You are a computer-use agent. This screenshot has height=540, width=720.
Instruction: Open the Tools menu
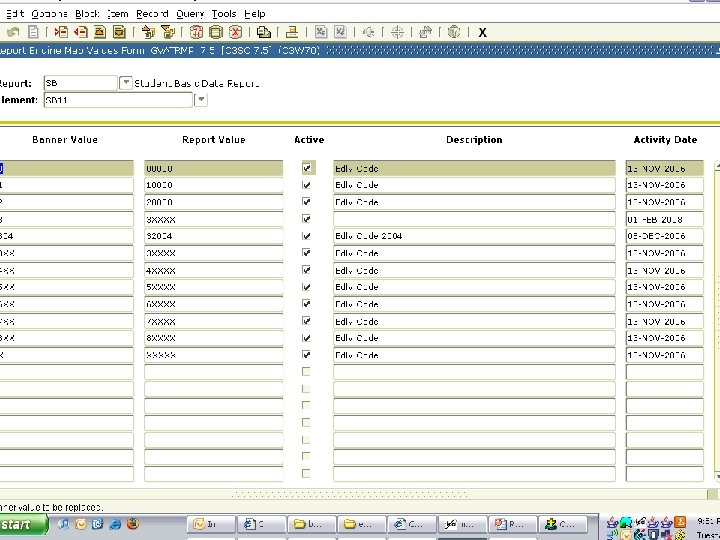[x=224, y=14]
